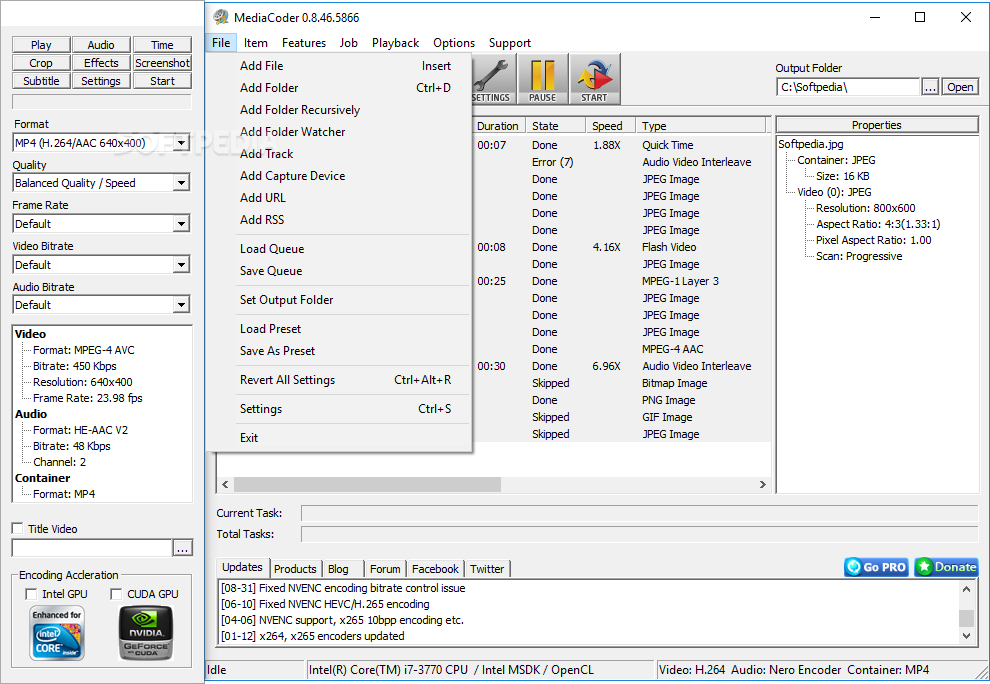Click the Start toolbar icon

point(594,79)
